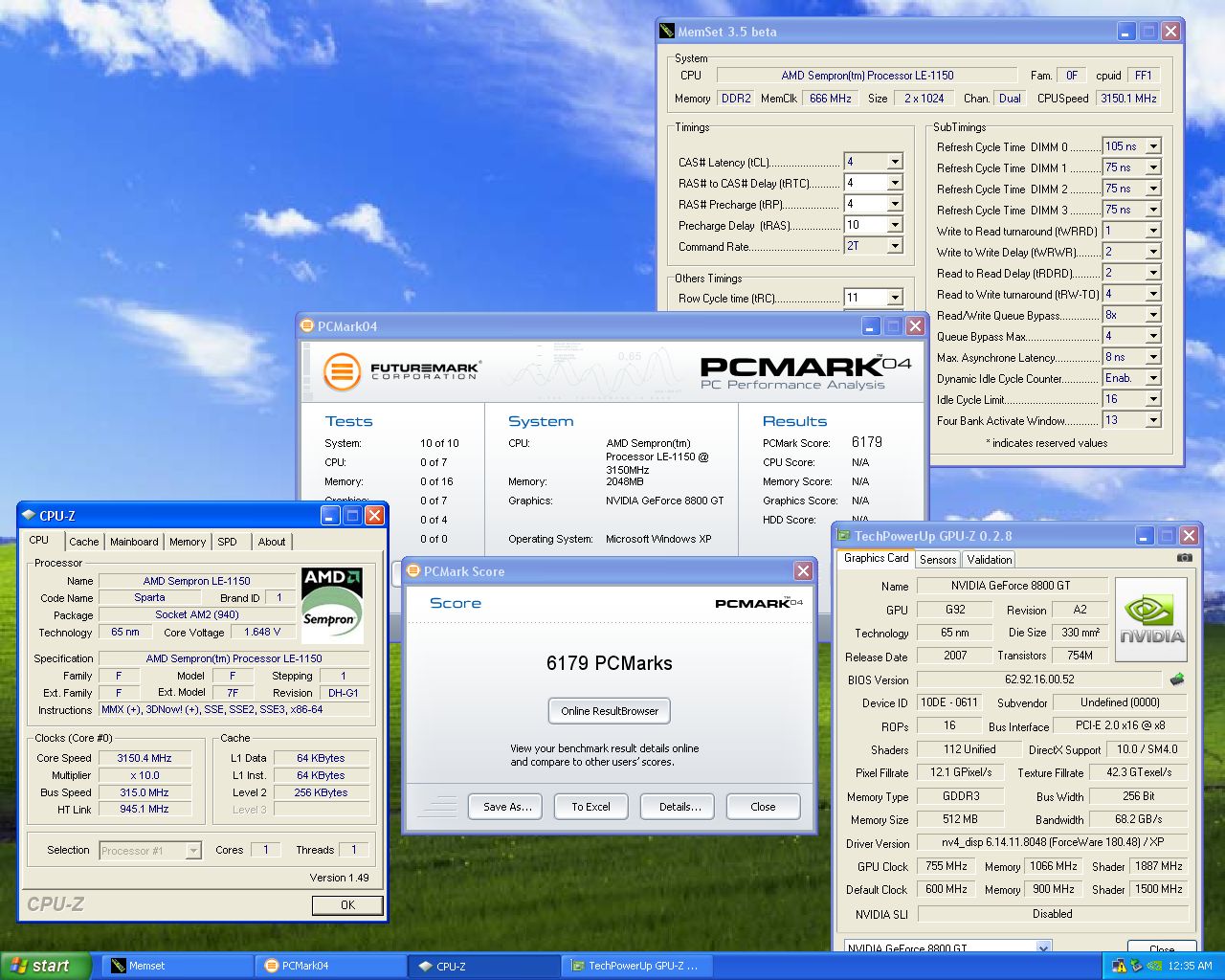Open Refresh Cycle Time DIMM 1 dropdown
Viewport: 1225px width, 980px height.
point(1153,167)
